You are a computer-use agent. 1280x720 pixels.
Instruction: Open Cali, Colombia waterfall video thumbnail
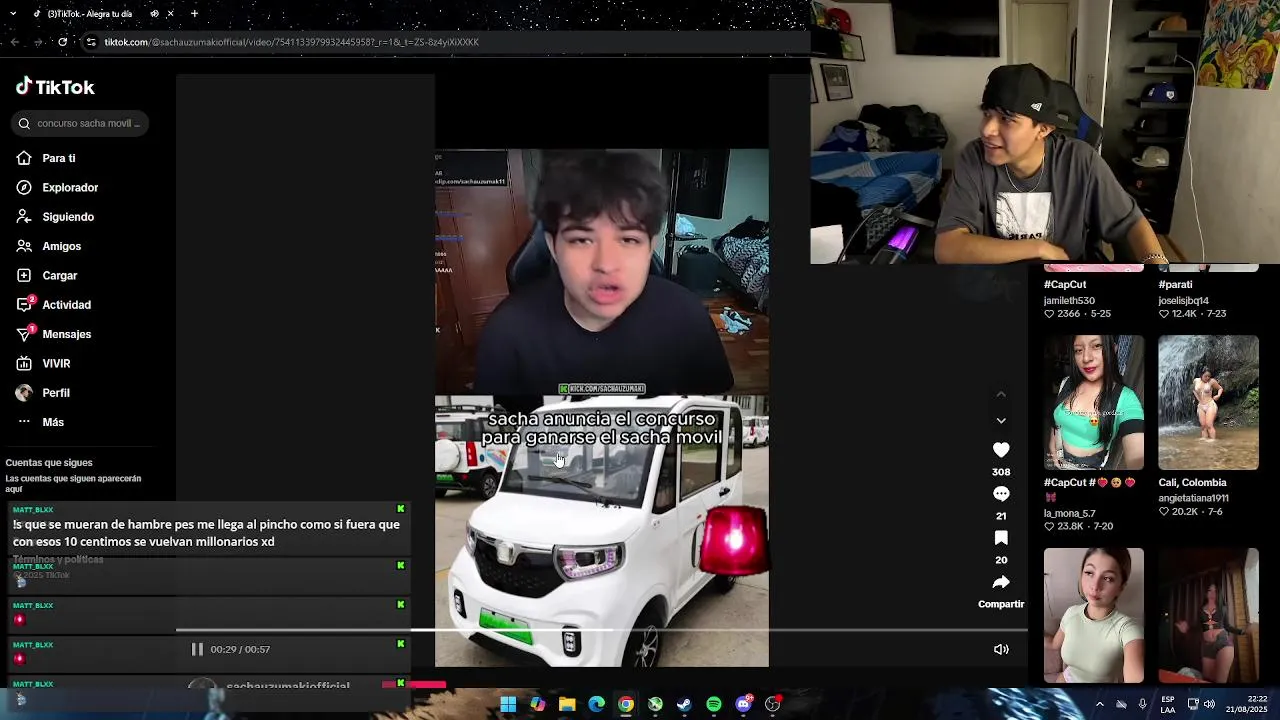1208,402
